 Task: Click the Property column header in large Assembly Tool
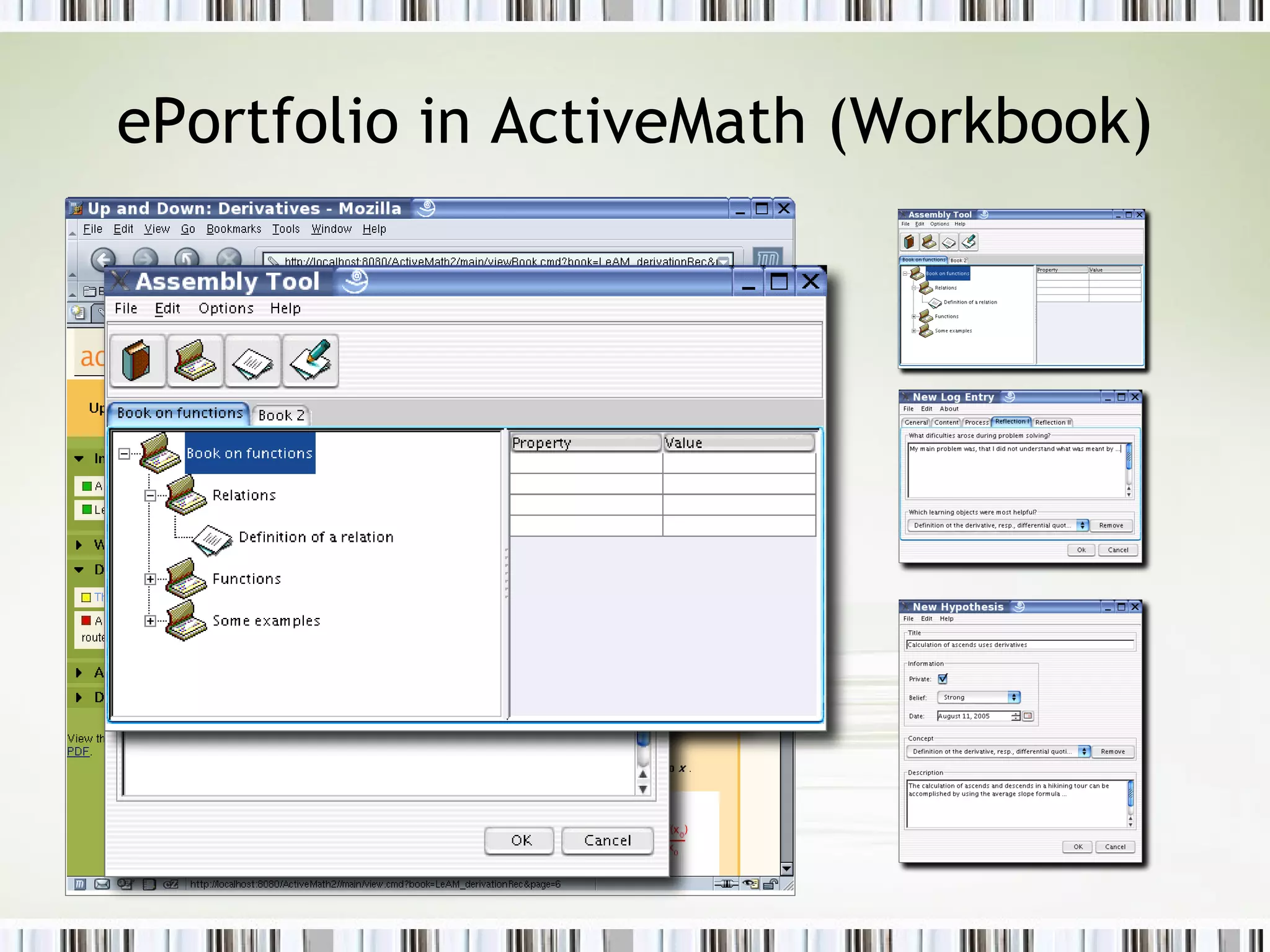(585, 443)
